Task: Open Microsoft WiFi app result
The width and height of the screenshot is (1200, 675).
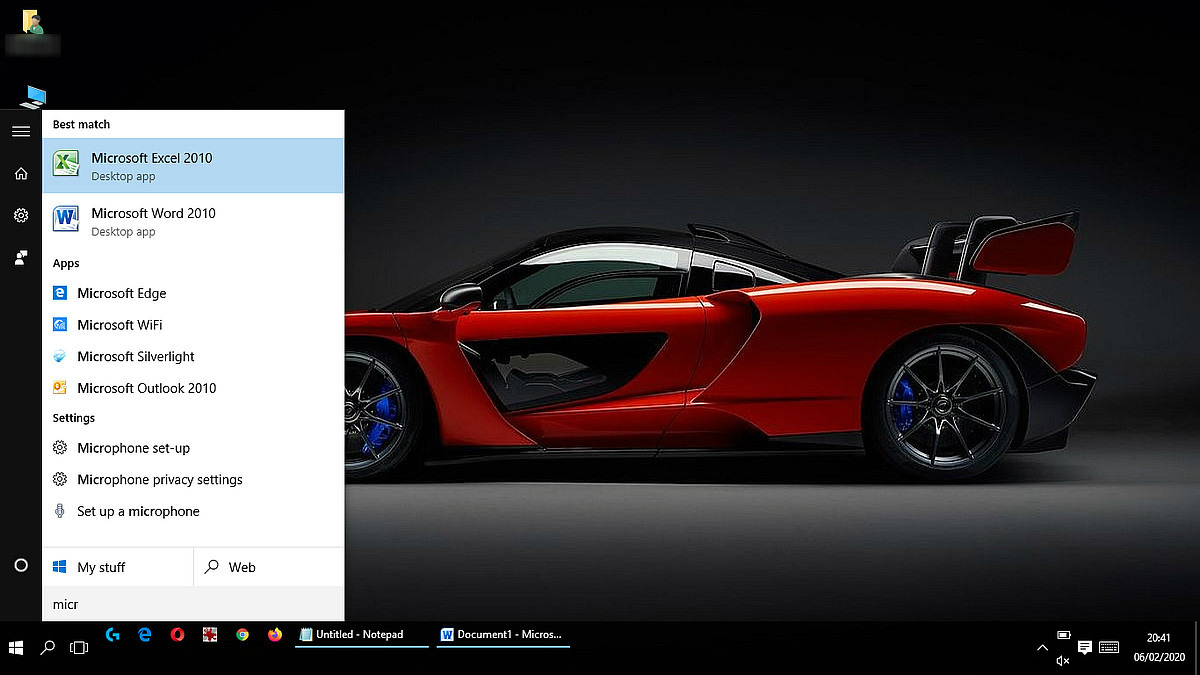Action: tap(193, 325)
